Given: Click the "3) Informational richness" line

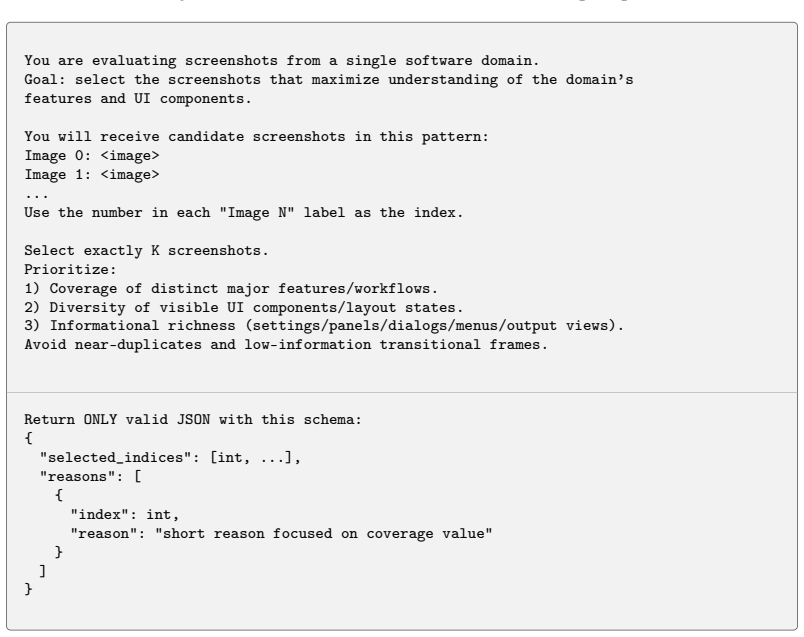Looking at the screenshot, I should [324, 326].
